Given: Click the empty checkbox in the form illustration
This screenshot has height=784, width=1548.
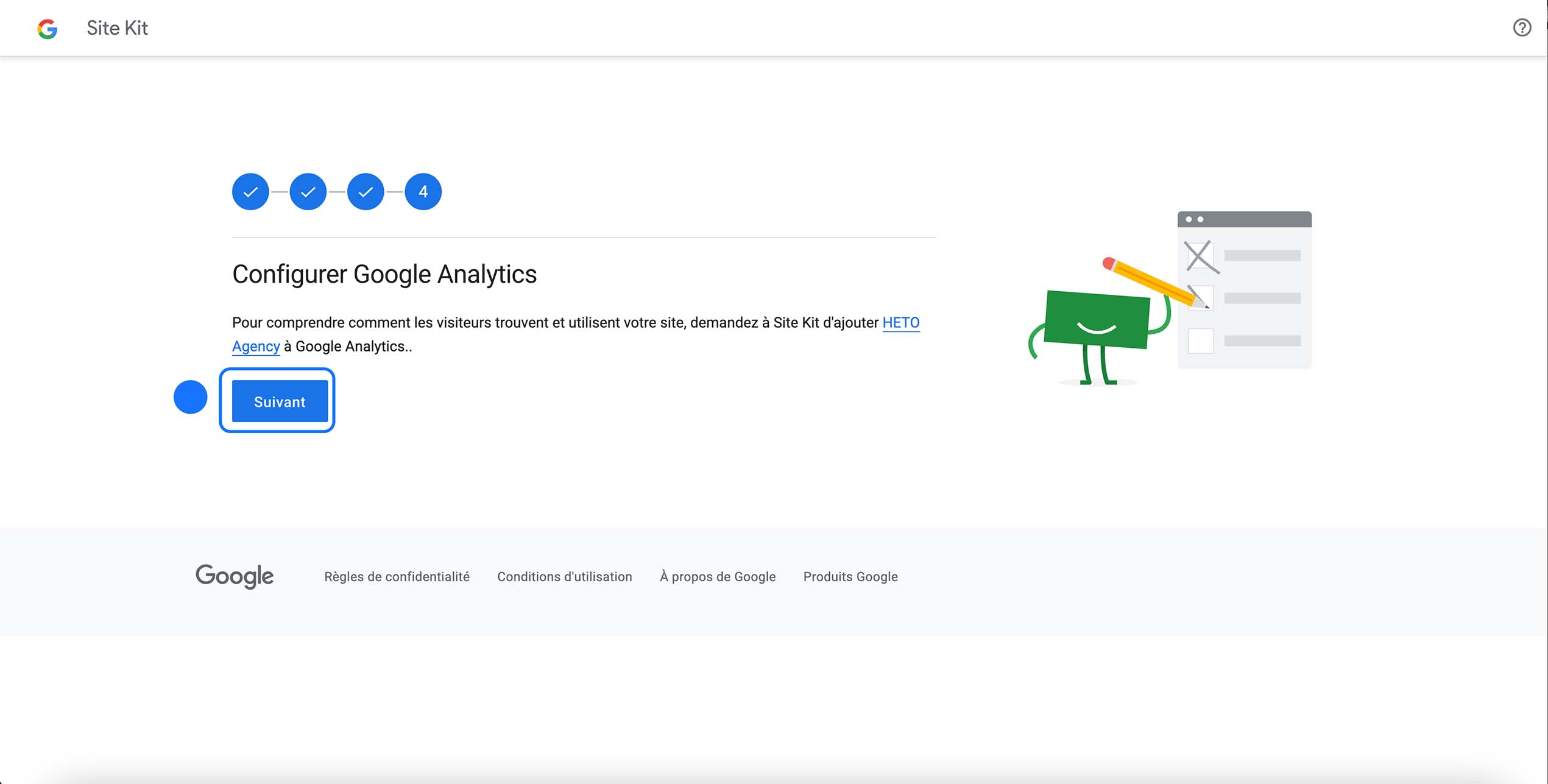Looking at the screenshot, I should pos(1200,342).
